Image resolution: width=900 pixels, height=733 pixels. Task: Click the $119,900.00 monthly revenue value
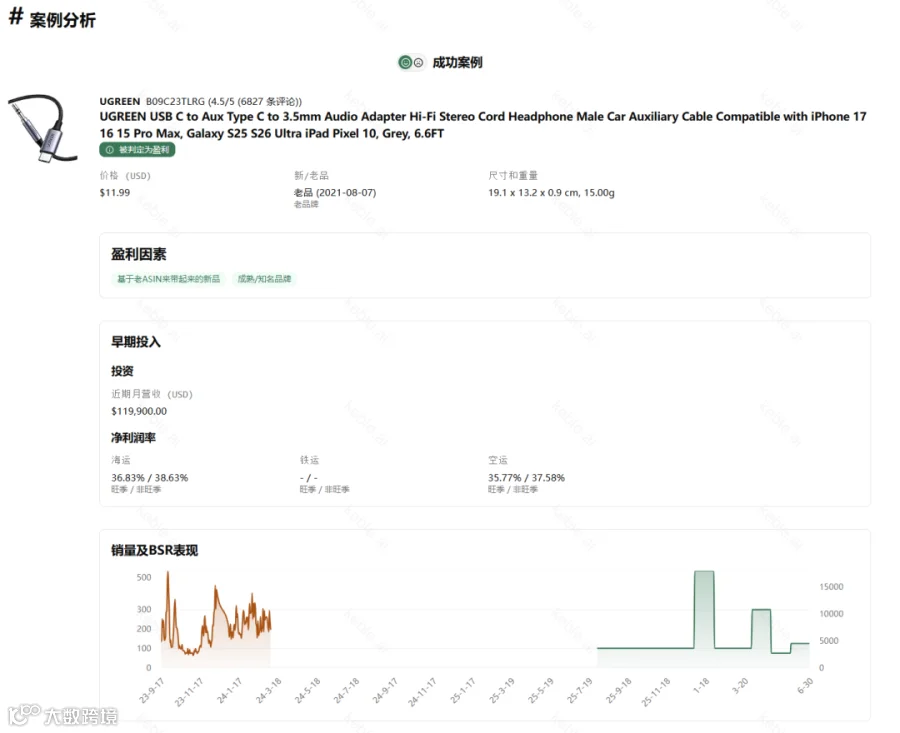pyautogui.click(x=139, y=411)
